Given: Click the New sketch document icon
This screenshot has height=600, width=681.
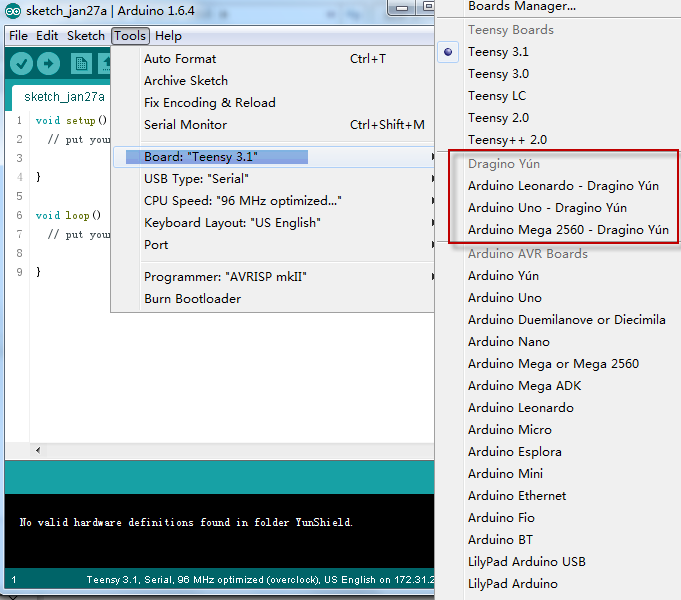Looking at the screenshot, I should click(x=81, y=64).
